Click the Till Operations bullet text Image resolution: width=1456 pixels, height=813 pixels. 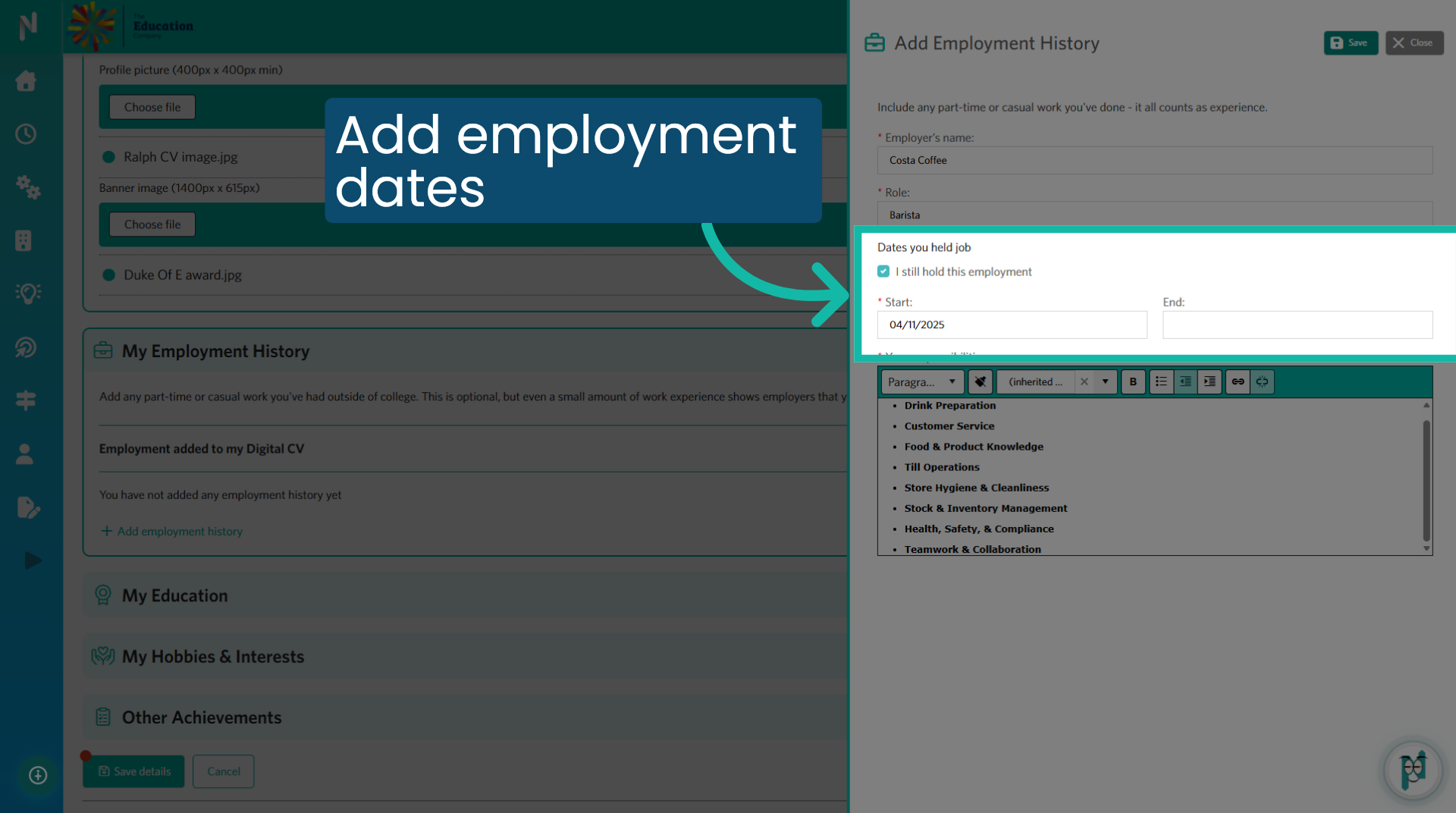click(942, 467)
